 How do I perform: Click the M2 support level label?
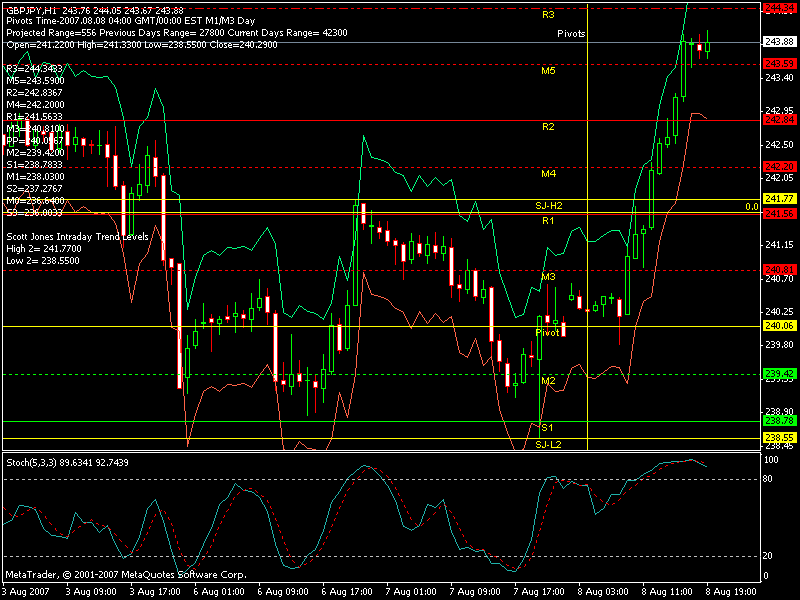click(x=548, y=381)
